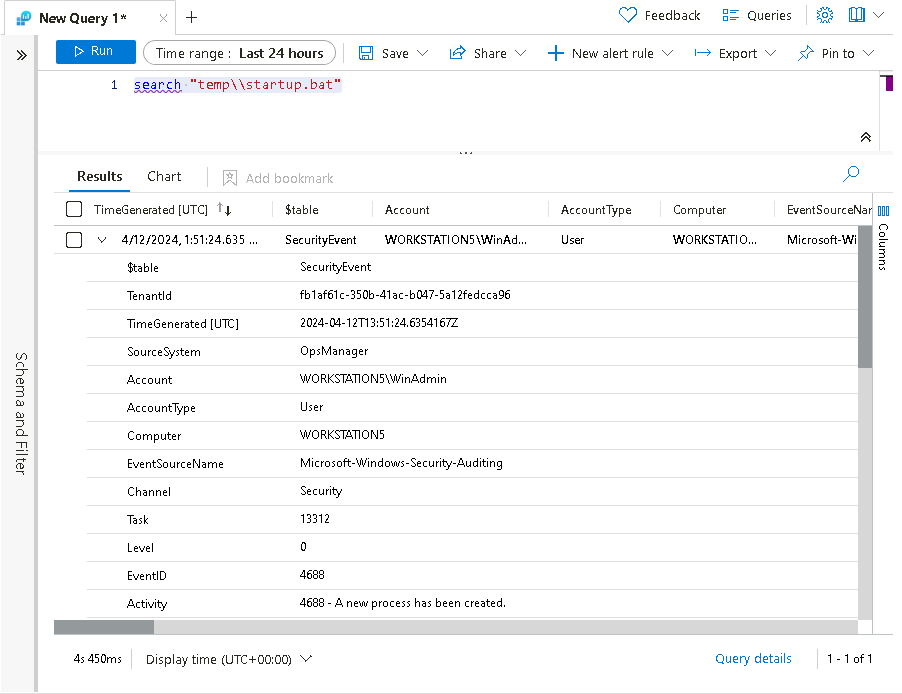Click the New alert rule plus icon
Image resolution: width=902 pixels, height=694 pixels.
[555, 54]
